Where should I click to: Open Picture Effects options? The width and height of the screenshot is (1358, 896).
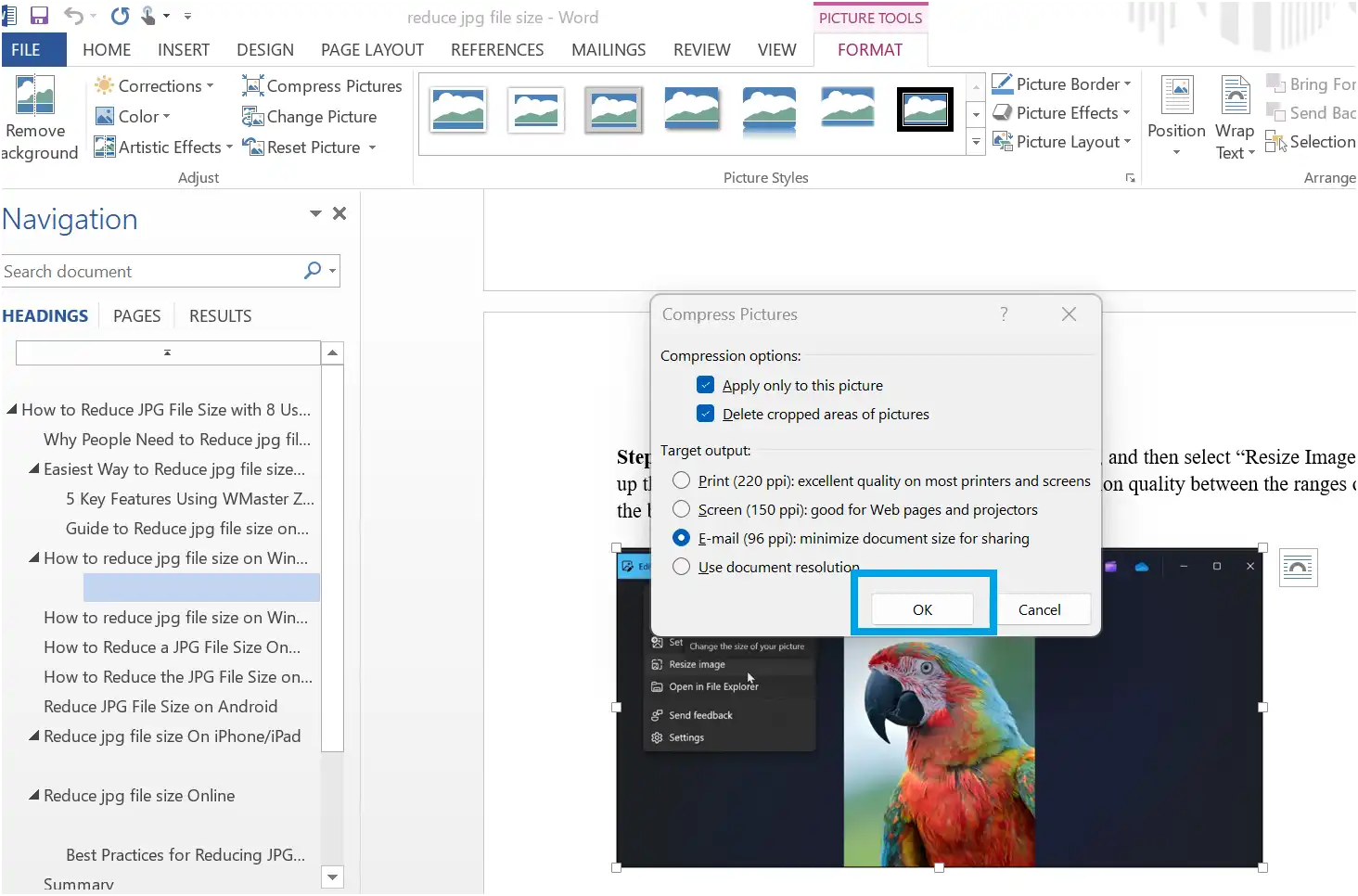(x=1061, y=112)
